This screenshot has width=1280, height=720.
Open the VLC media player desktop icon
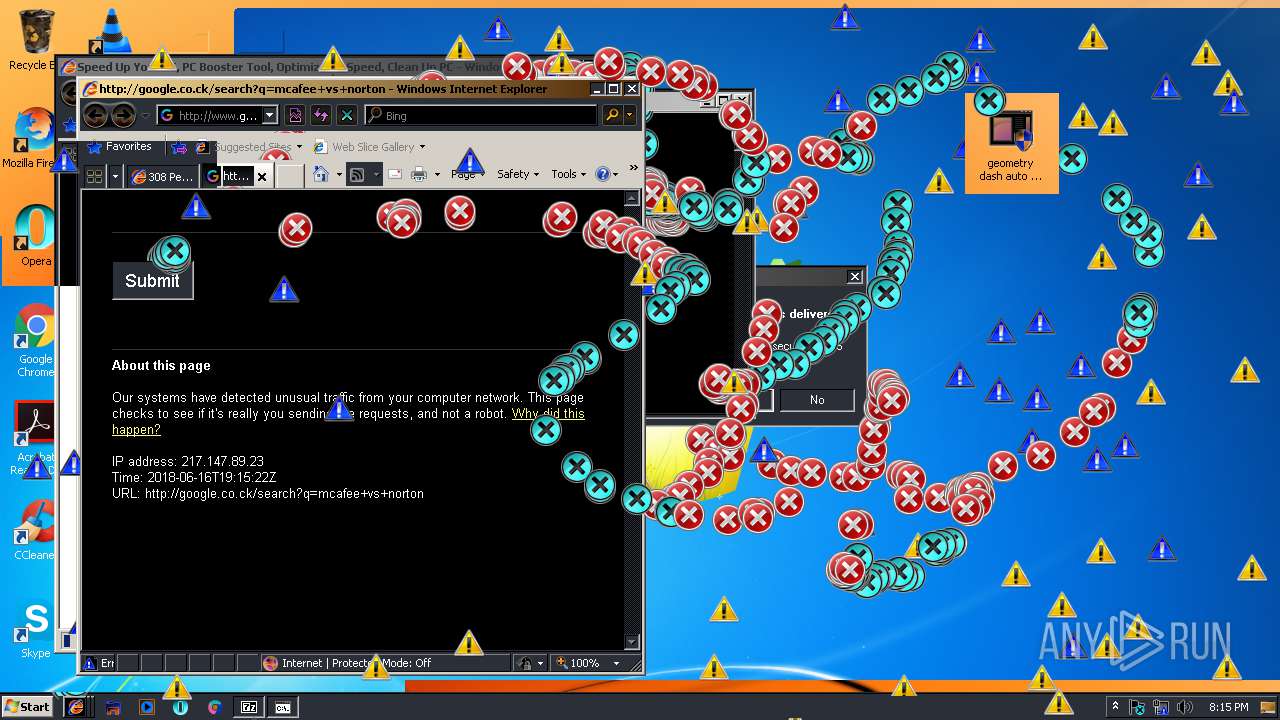pos(111,30)
